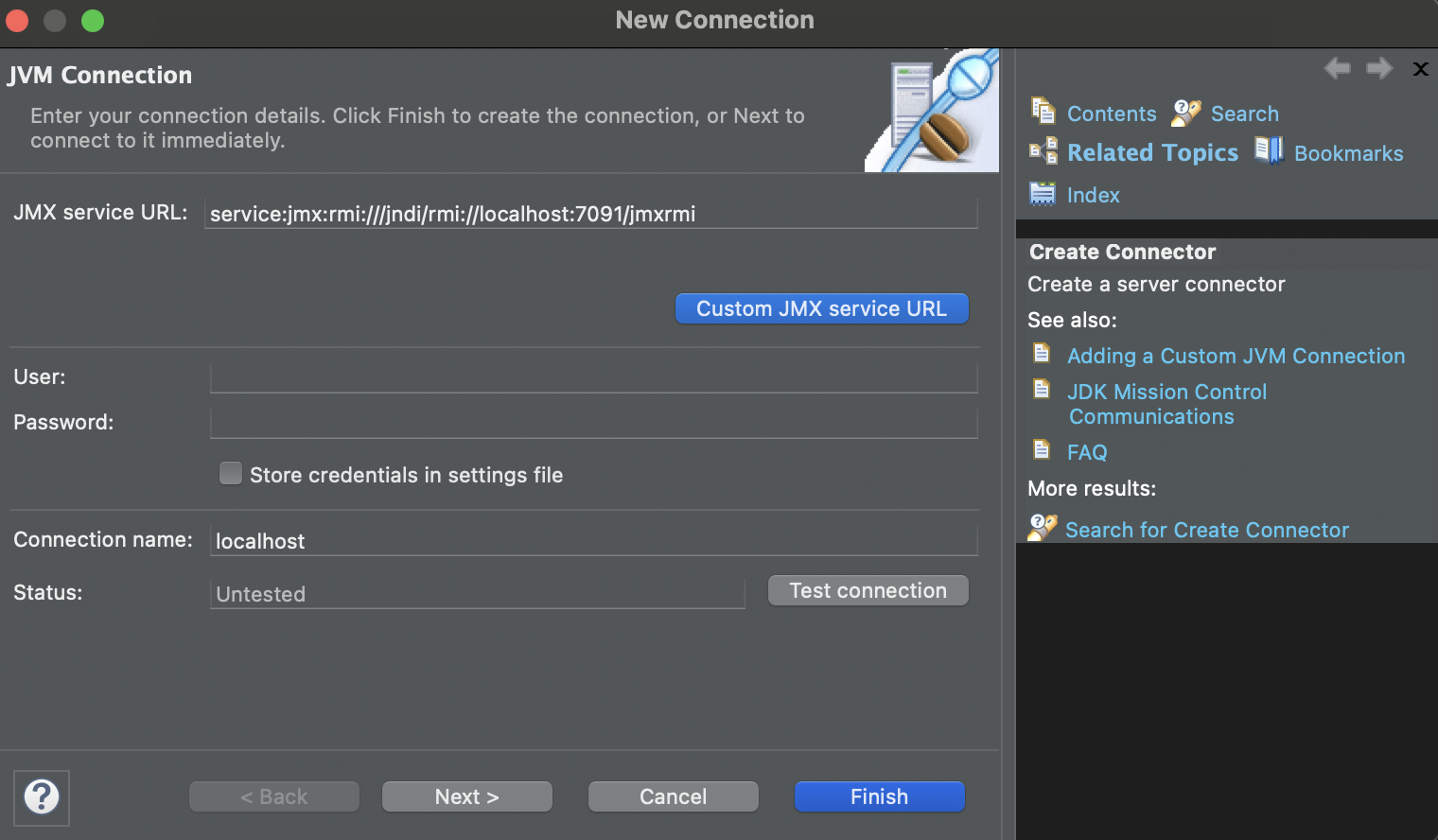Screen dimensions: 1438x840
Task: Go back using help panel left arrow
Action: 1337,68
